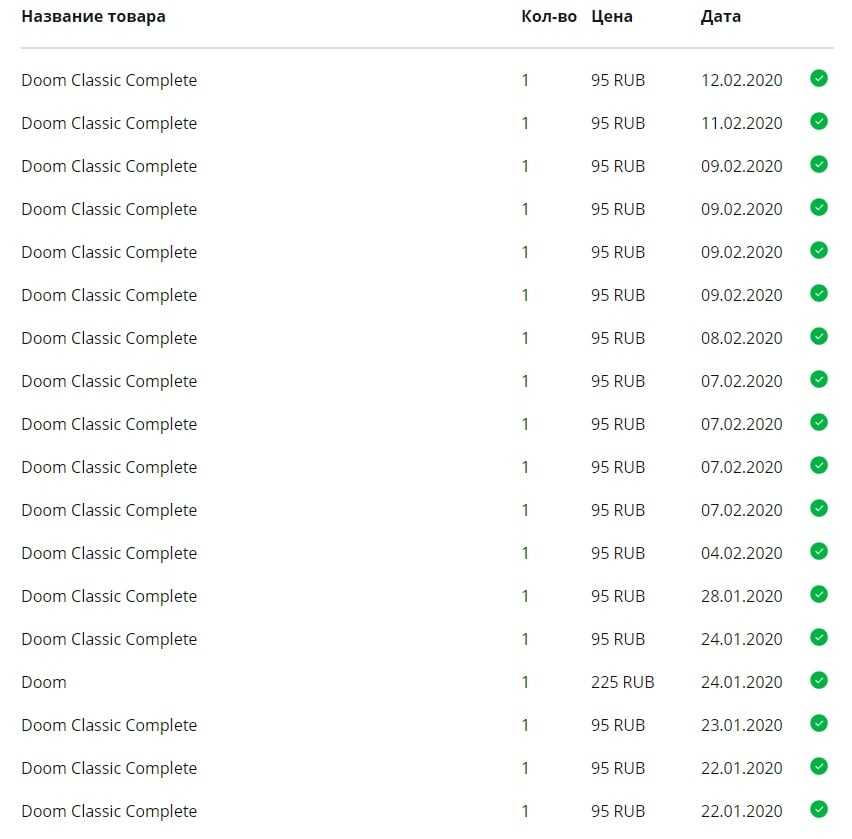
Task: Click green checkmark for 11.02.2020 order
Action: click(x=818, y=122)
